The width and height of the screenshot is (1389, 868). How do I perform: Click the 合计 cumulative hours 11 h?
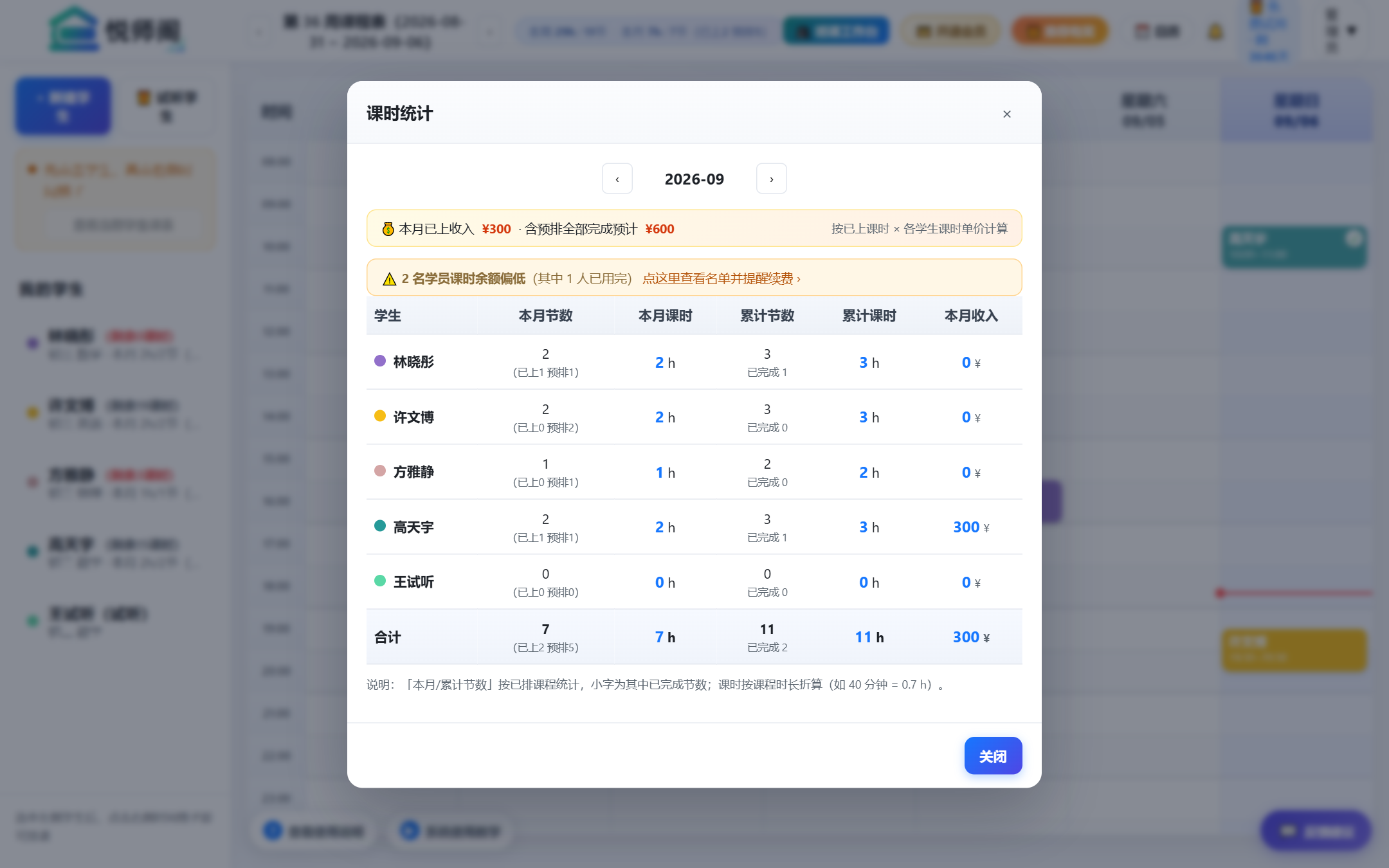coord(869,637)
